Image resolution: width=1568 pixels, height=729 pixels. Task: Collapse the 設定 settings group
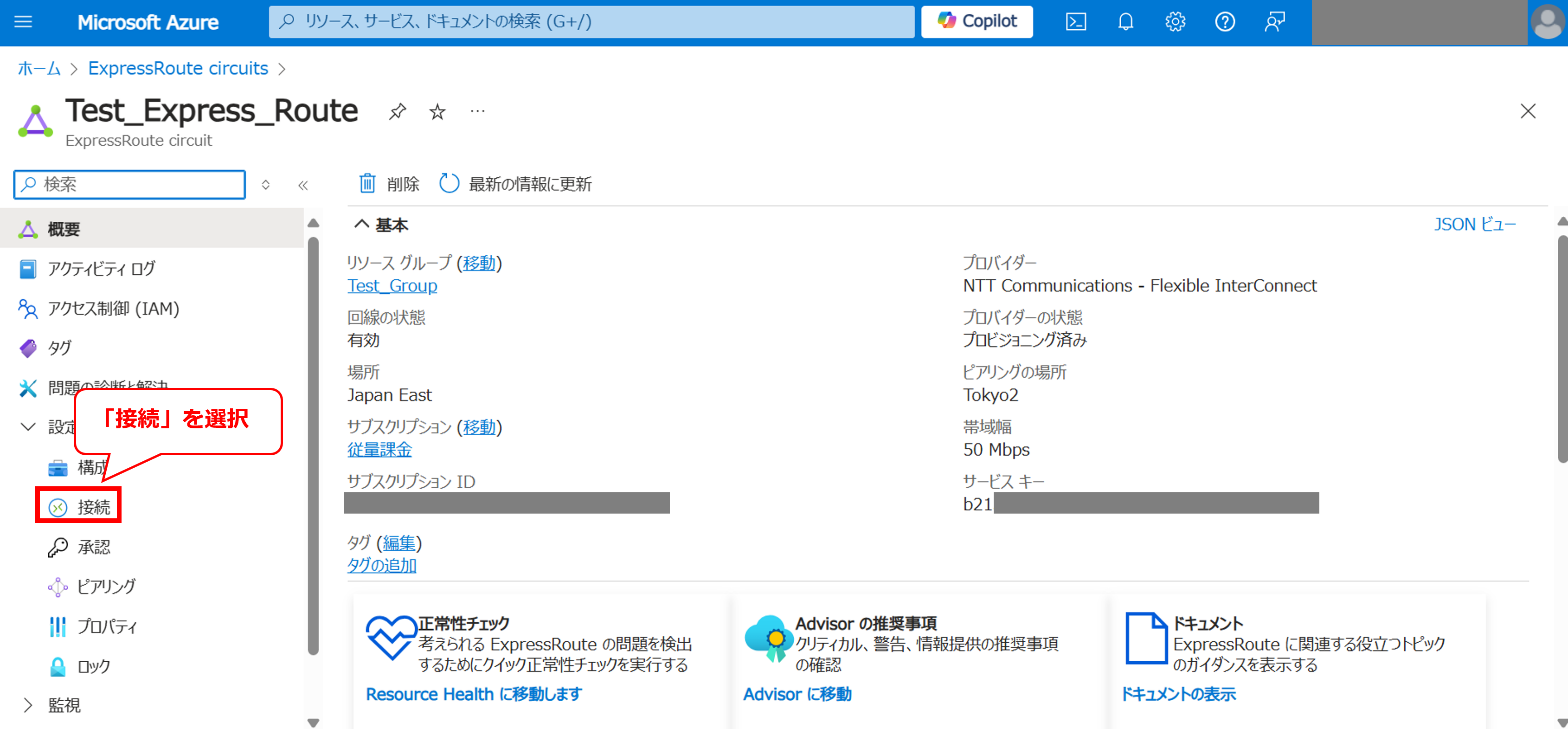click(28, 426)
